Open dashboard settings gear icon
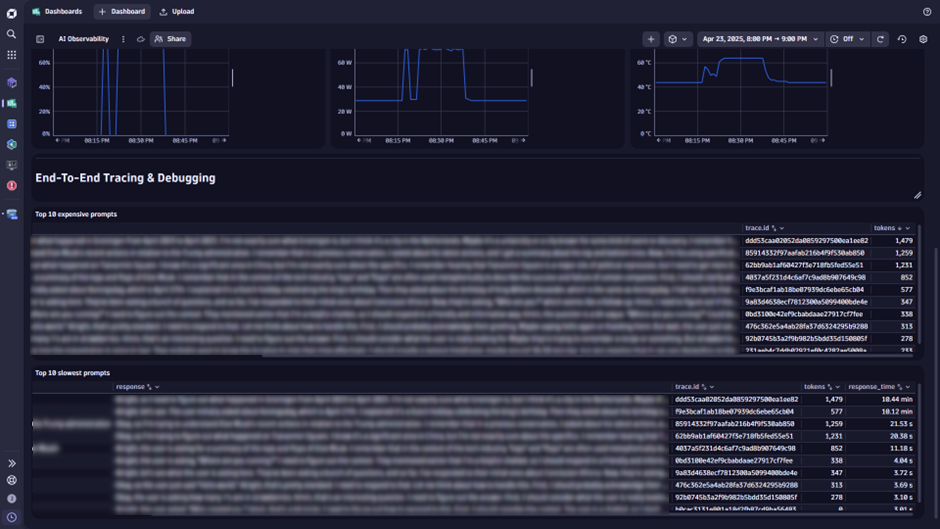940x529 pixels. point(923,39)
